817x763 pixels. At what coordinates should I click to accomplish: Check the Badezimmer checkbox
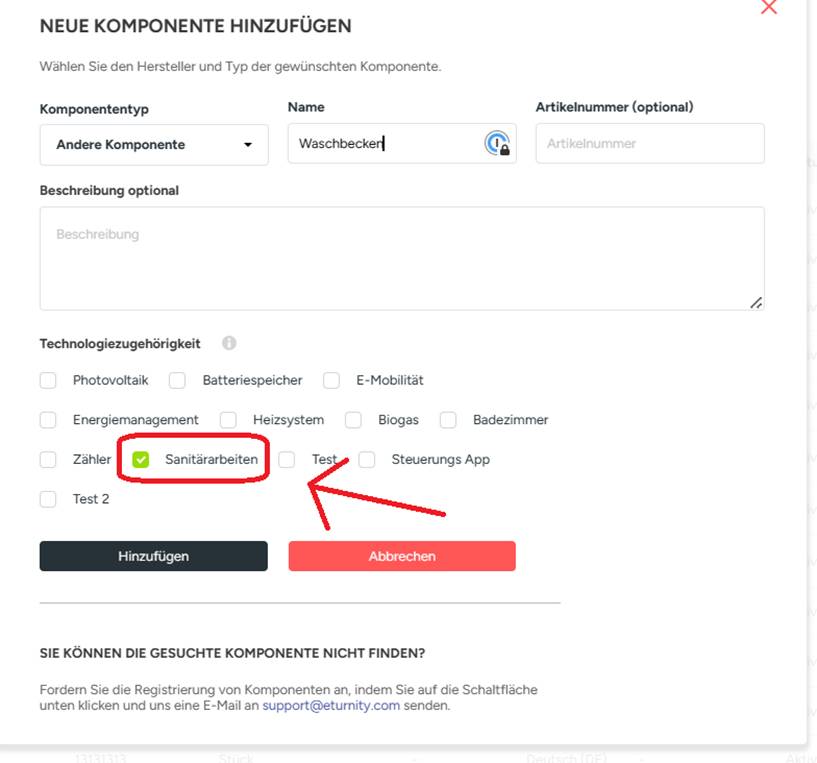[x=448, y=420]
